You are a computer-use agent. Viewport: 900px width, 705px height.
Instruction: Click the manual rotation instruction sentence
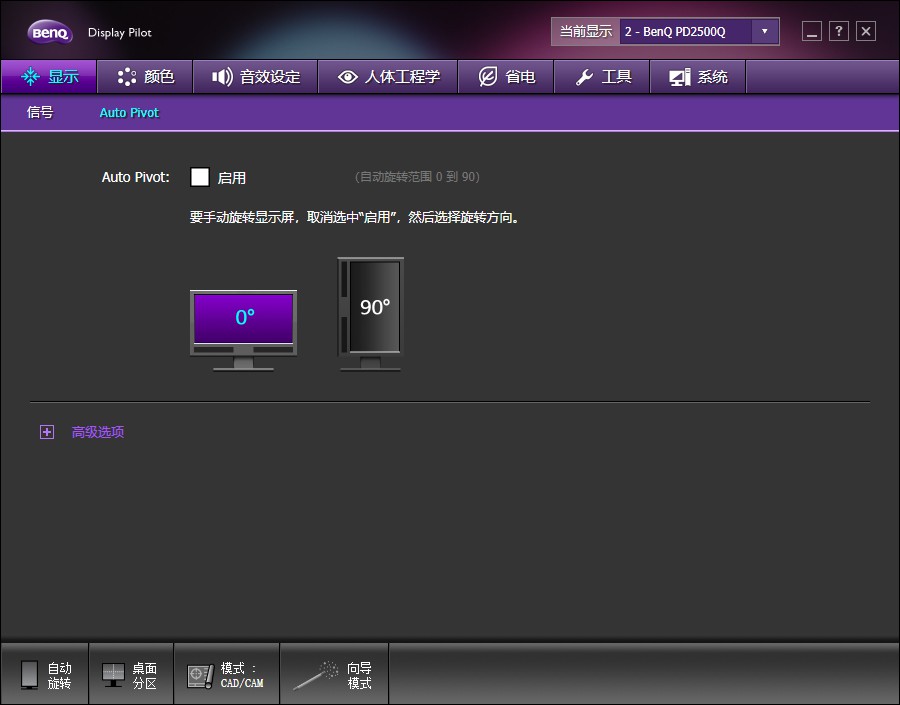pyautogui.click(x=355, y=217)
